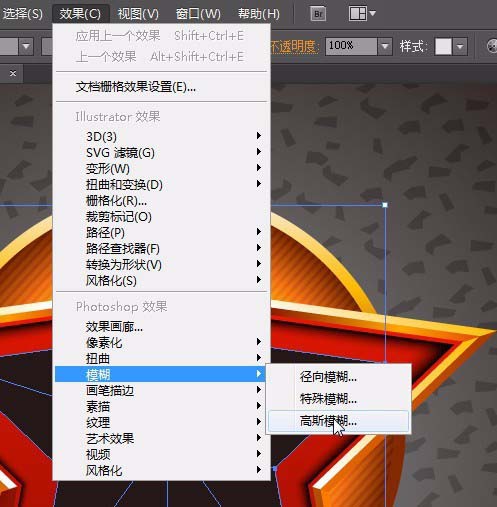The image size is (497, 507).
Task: Choose 高斯模糊... from blur submenu
Action: (339, 421)
